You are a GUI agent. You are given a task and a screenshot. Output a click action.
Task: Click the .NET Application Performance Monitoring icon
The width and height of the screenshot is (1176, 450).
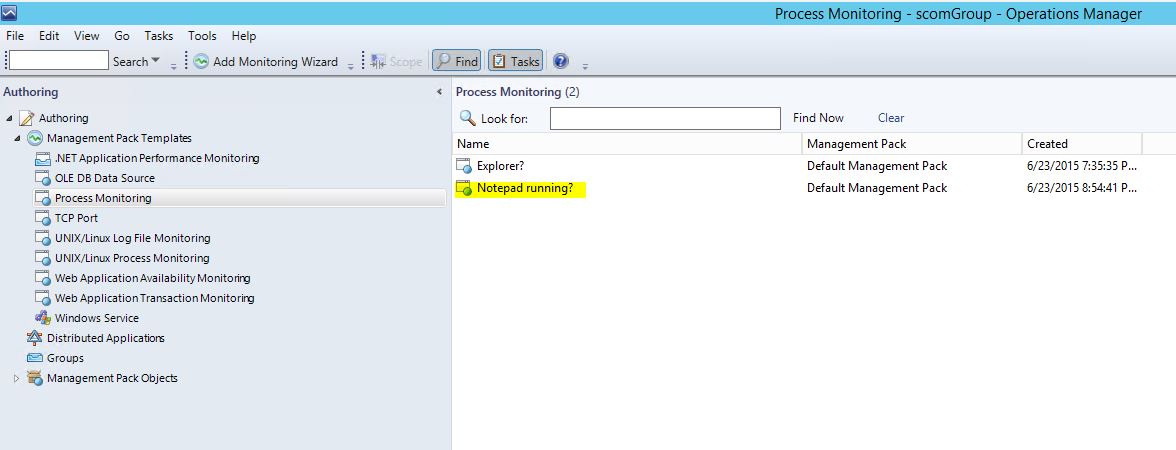point(43,158)
